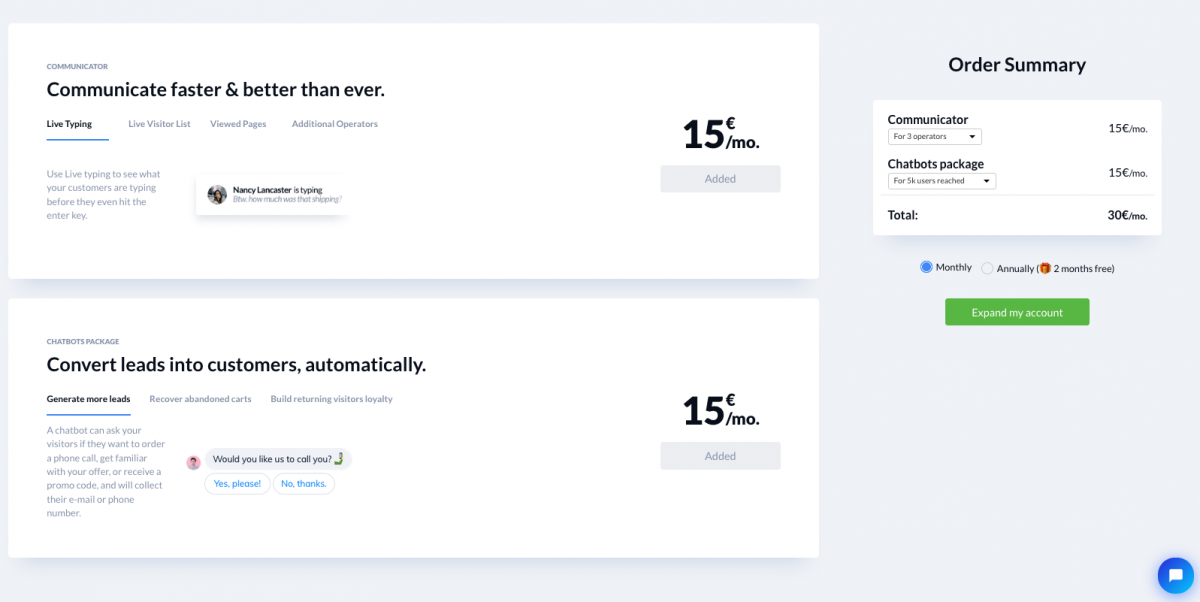Expand the 'For 3 operators' dropdown
Screen dimensions: 1200x602
[x=935, y=136]
